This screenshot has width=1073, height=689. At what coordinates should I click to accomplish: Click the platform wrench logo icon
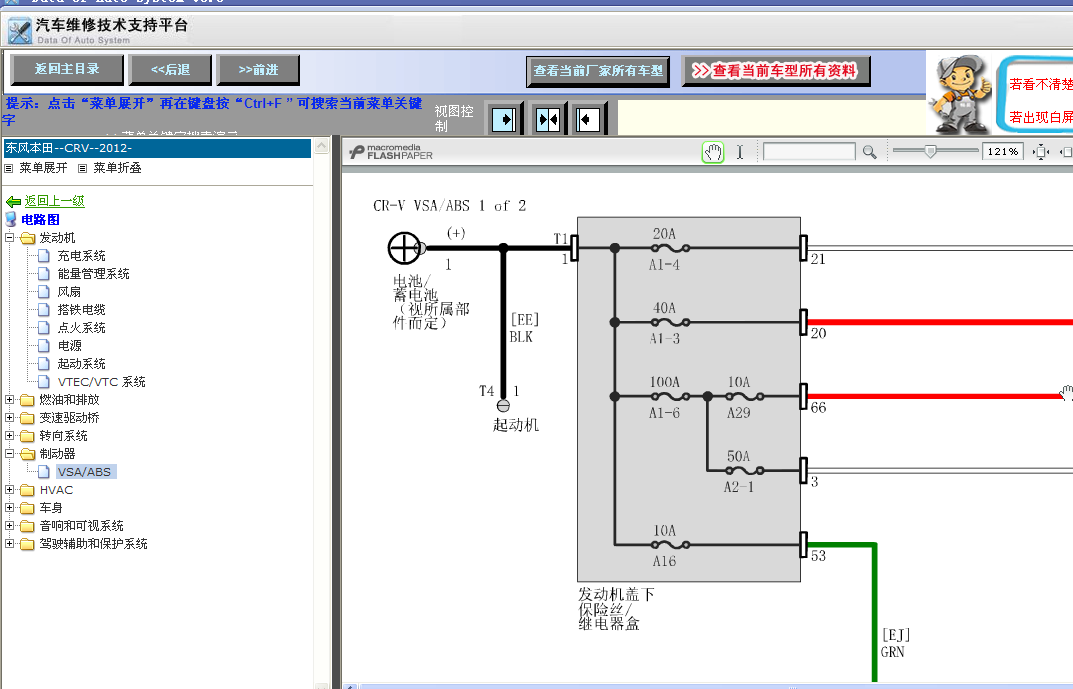coord(20,31)
